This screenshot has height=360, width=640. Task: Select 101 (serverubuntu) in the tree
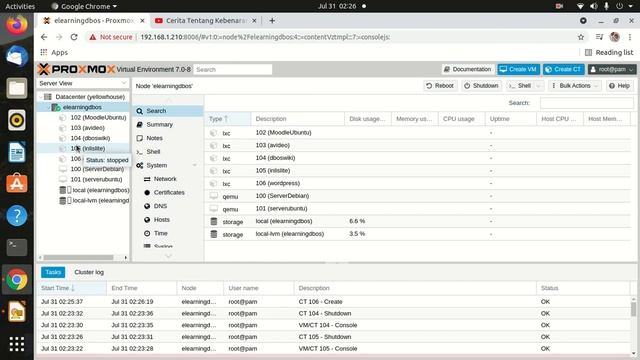[96, 179]
